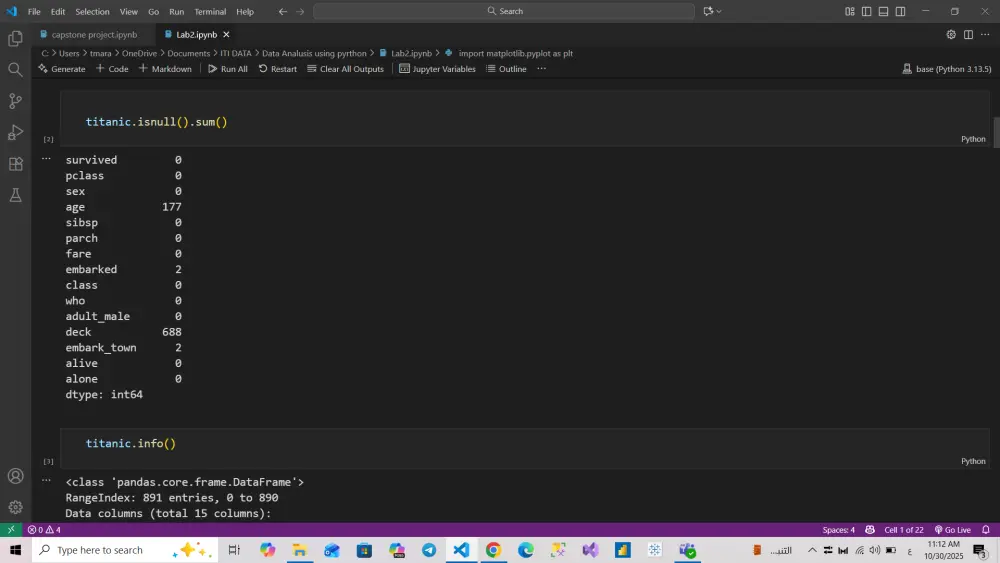Image resolution: width=1000 pixels, height=563 pixels.
Task: Open Copilot chat icon in title bar
Action: [708, 11]
